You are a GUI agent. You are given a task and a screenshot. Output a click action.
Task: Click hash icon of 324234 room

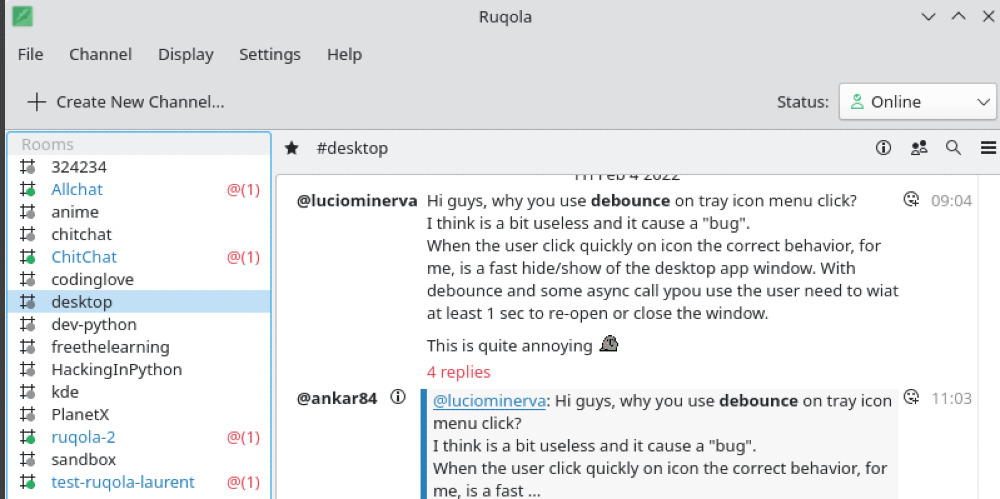click(x=27, y=167)
